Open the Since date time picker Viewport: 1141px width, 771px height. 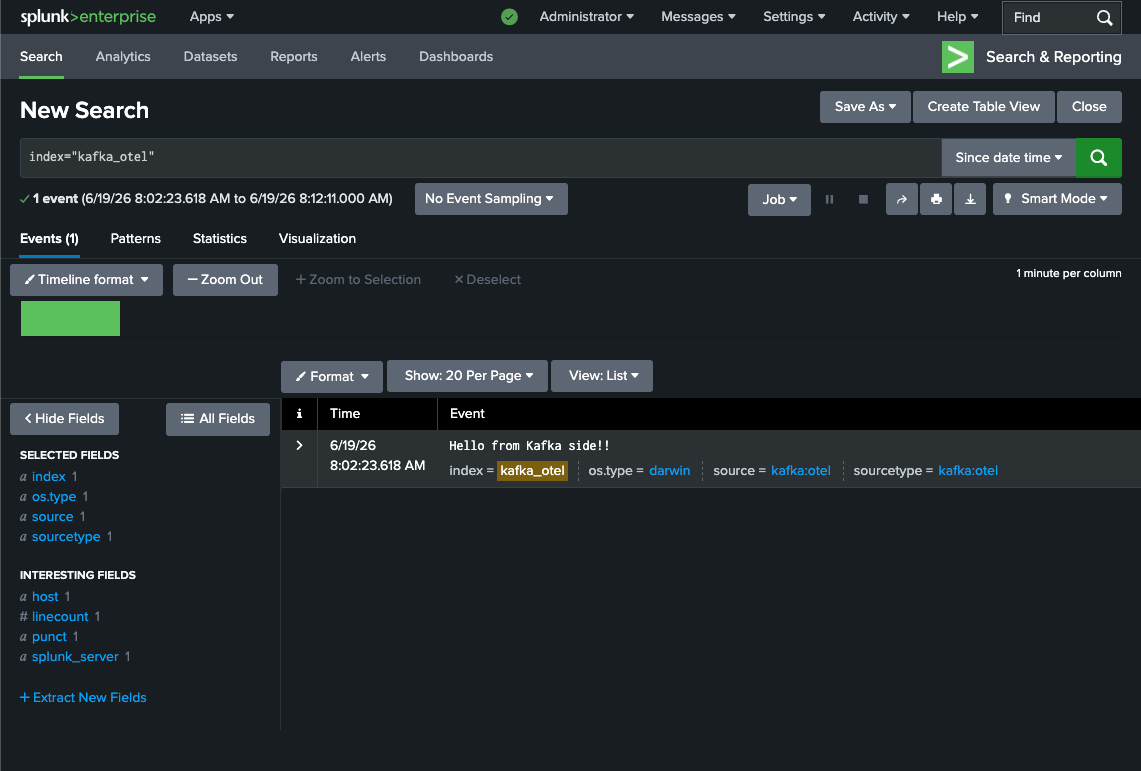tap(1009, 158)
